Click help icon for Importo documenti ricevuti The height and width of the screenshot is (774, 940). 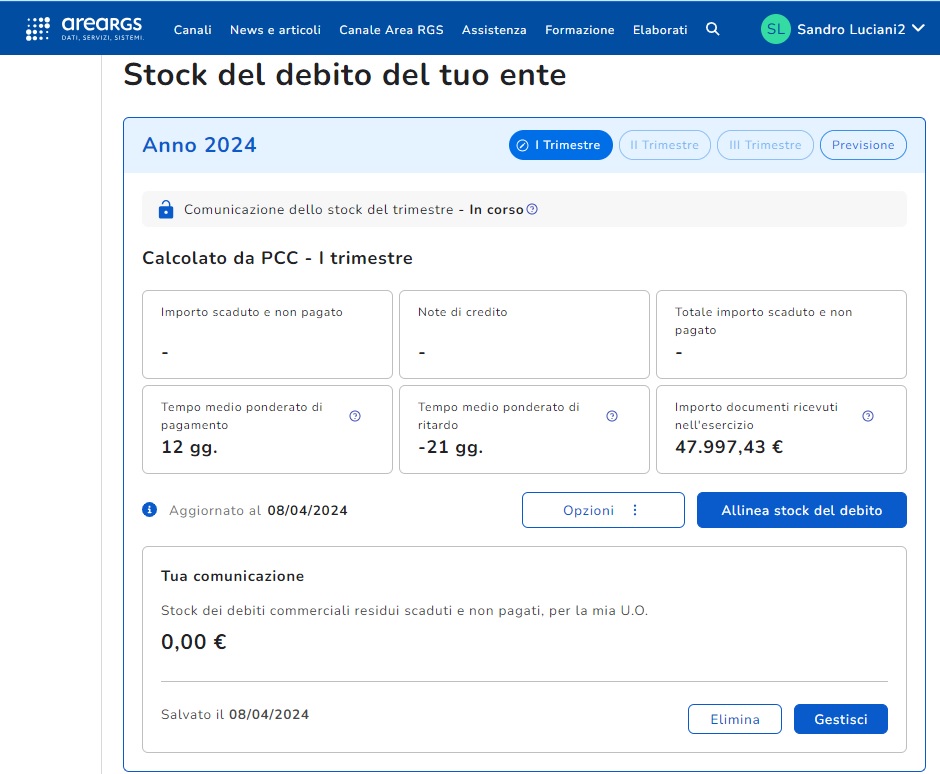[868, 416]
